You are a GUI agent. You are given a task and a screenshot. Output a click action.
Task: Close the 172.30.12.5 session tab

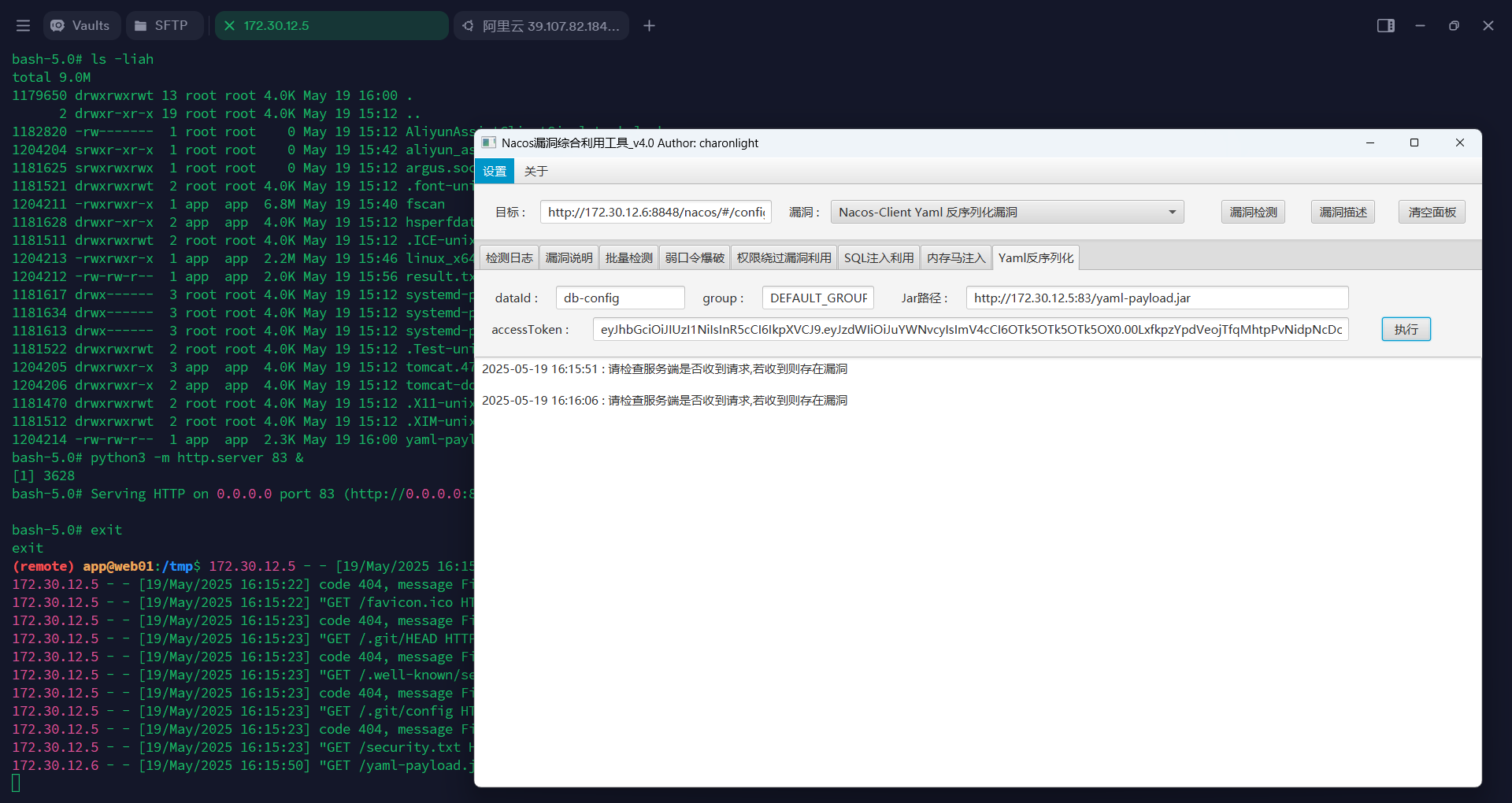click(x=229, y=26)
